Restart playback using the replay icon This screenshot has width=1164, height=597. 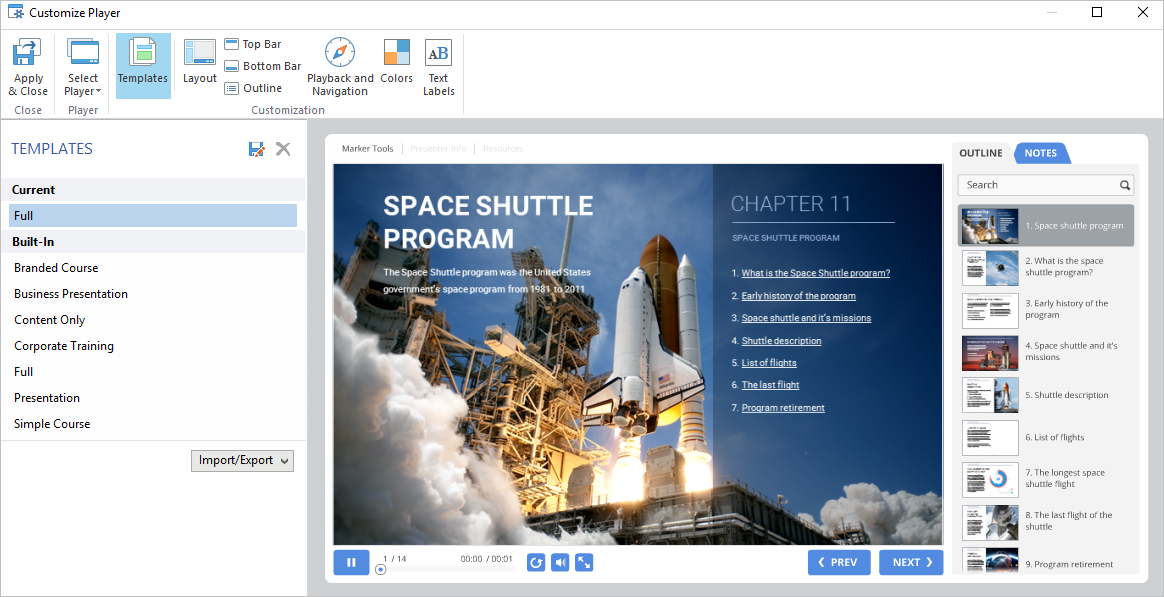click(x=535, y=562)
